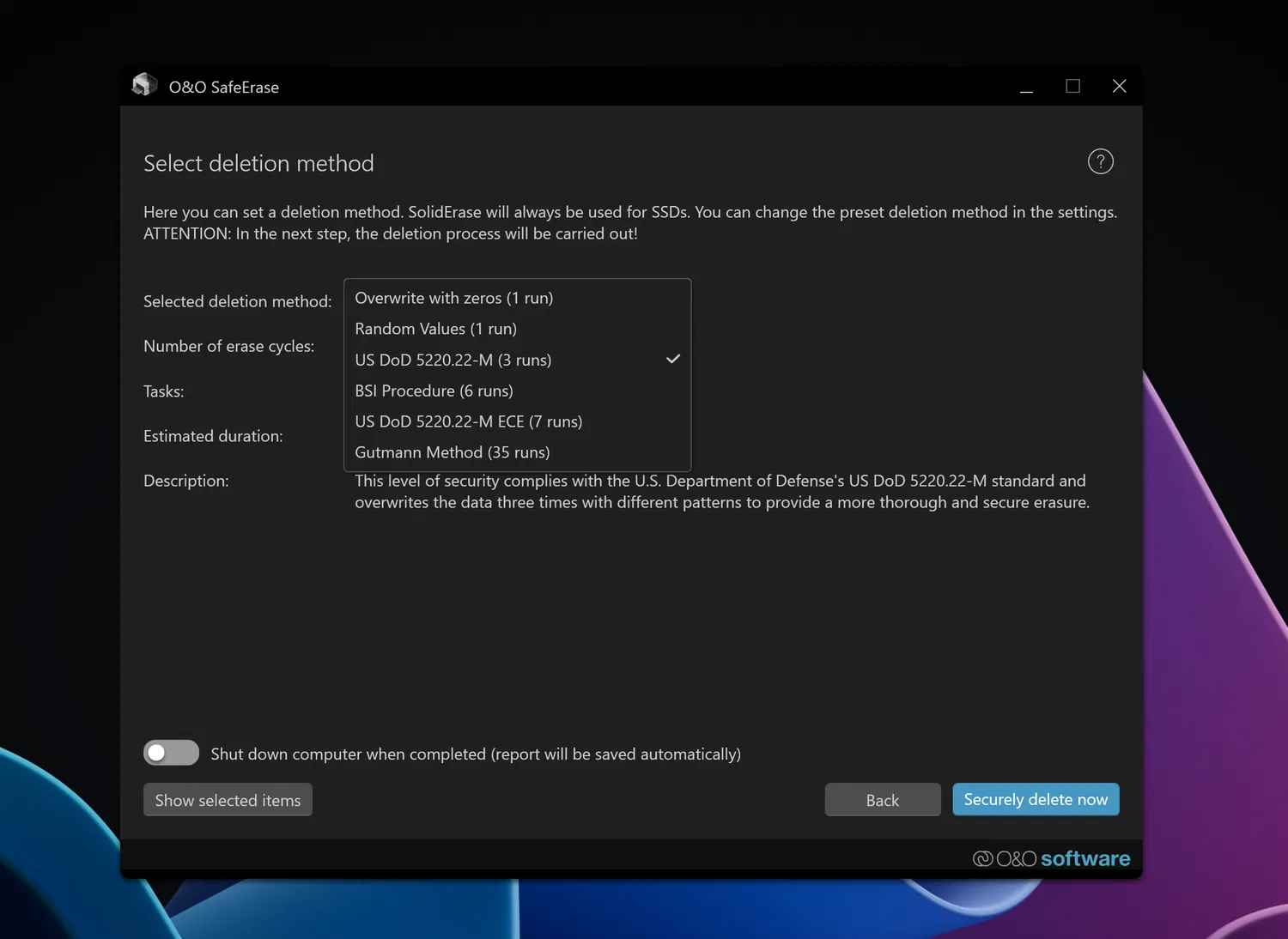Select US DoD 5220.22-M ECE (7 runs)
The width and height of the screenshot is (1288, 939).
coord(518,421)
